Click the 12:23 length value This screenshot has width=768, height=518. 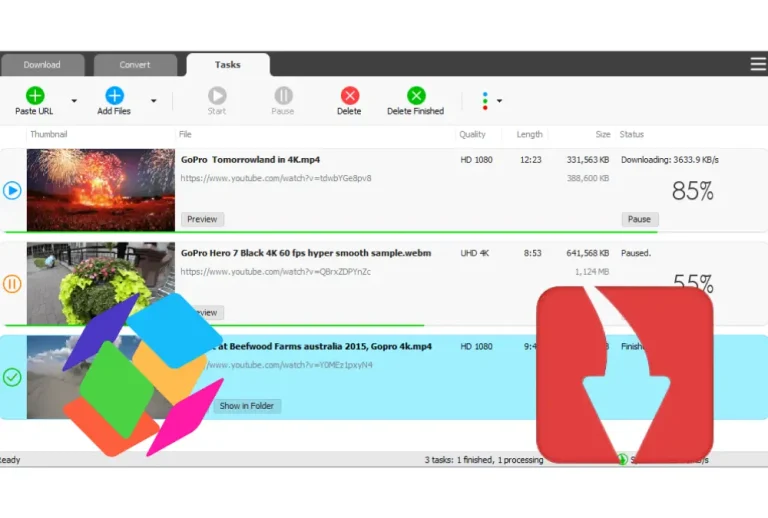(530, 160)
